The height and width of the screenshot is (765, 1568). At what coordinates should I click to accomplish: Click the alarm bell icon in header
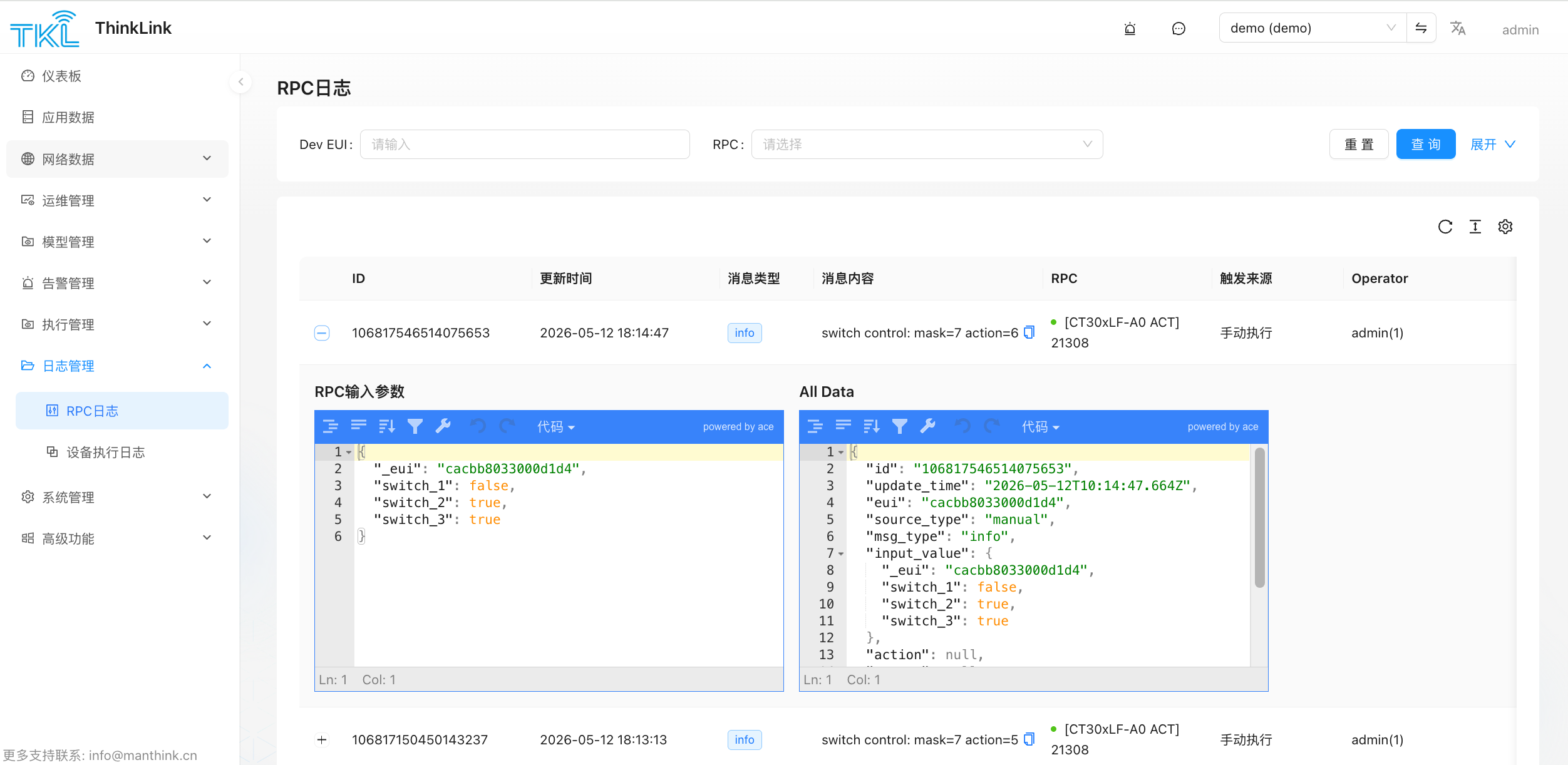(x=1130, y=29)
